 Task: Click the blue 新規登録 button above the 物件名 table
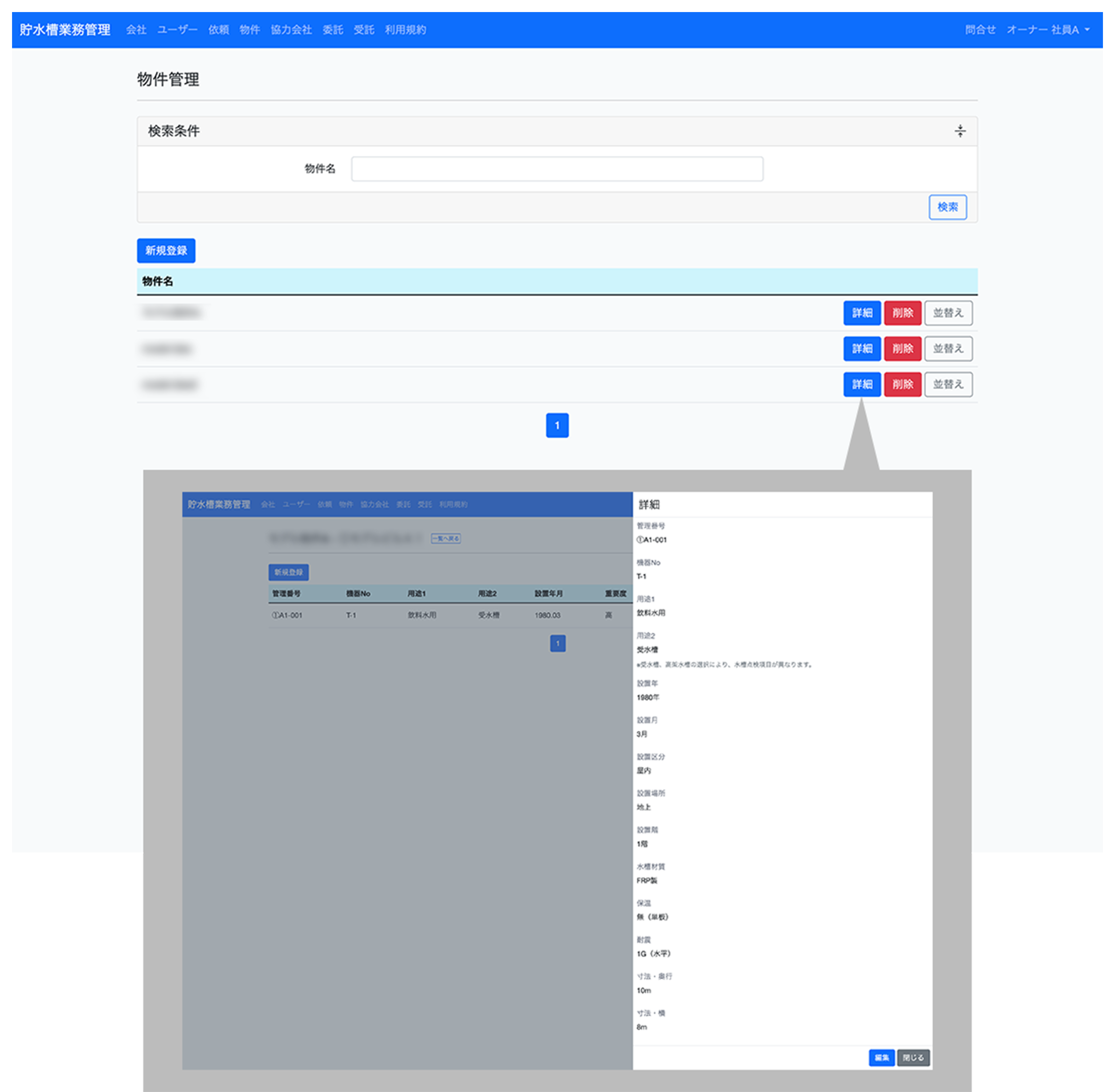(166, 250)
